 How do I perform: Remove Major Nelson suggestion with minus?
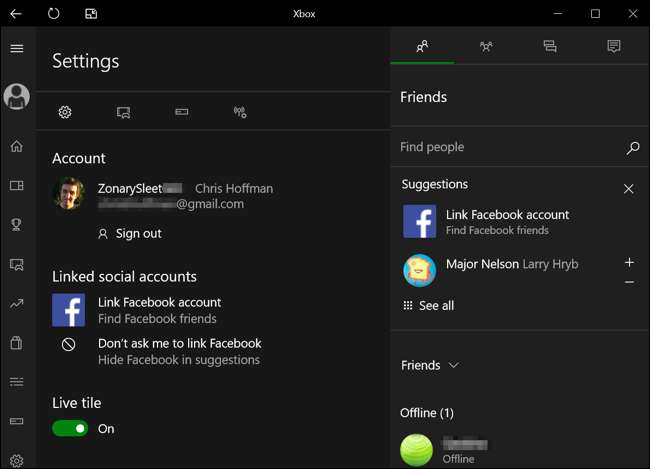click(629, 282)
